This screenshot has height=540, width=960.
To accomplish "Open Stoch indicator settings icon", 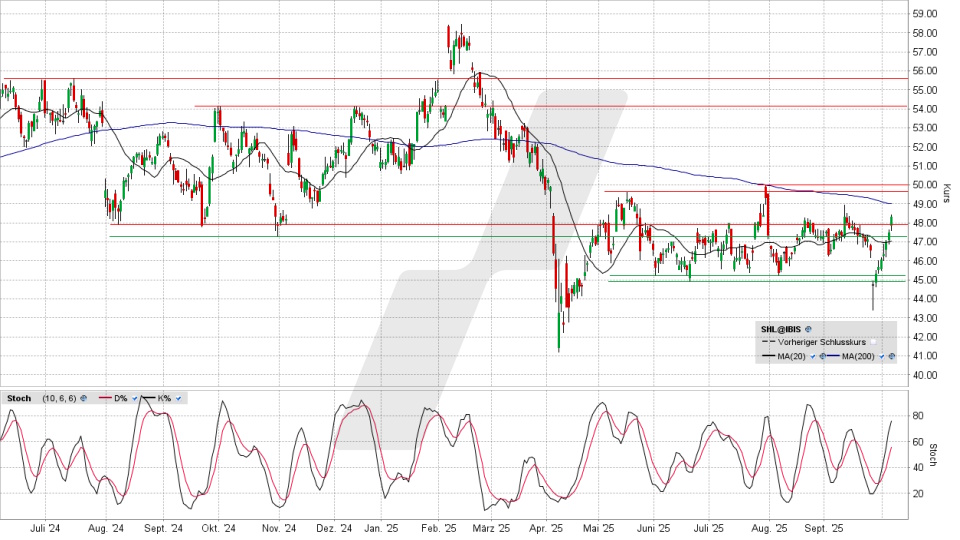I will click(x=83, y=398).
